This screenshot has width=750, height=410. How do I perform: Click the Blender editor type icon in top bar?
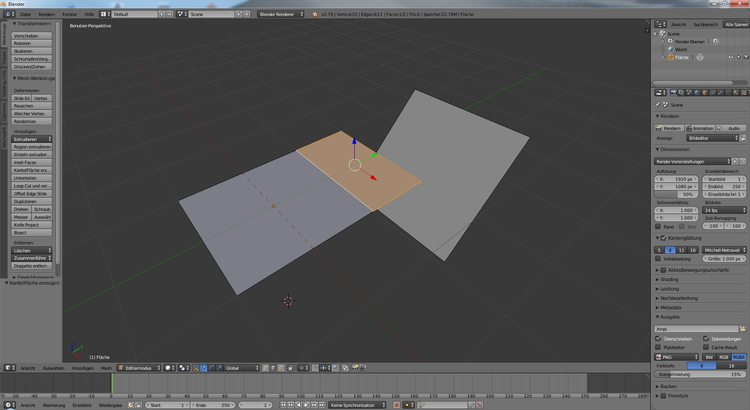(x=7, y=15)
